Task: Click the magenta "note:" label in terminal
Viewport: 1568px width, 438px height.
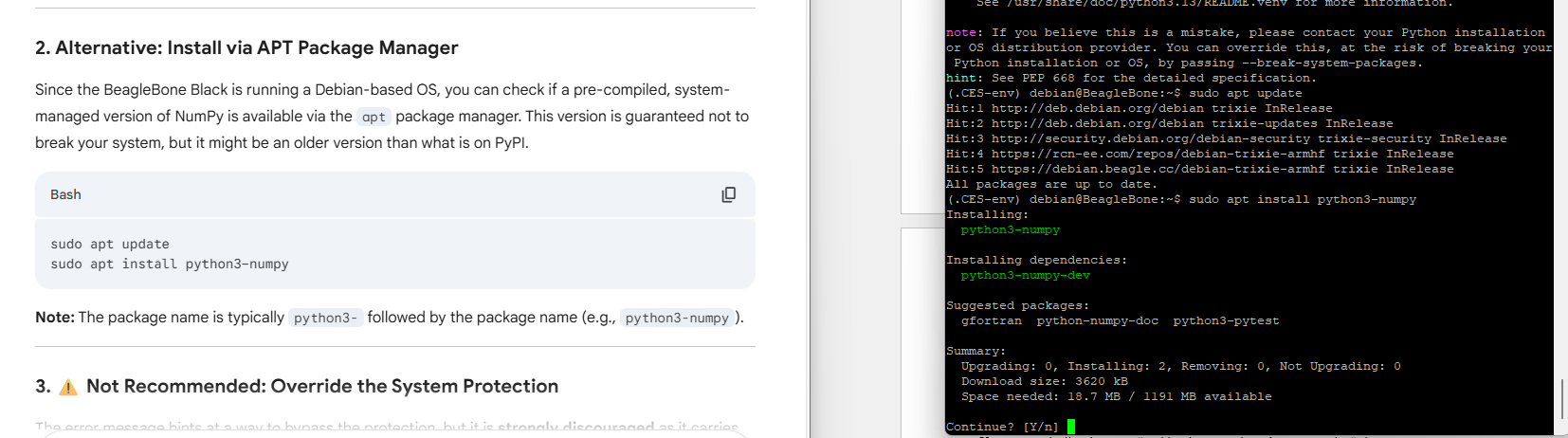Action: [965, 32]
